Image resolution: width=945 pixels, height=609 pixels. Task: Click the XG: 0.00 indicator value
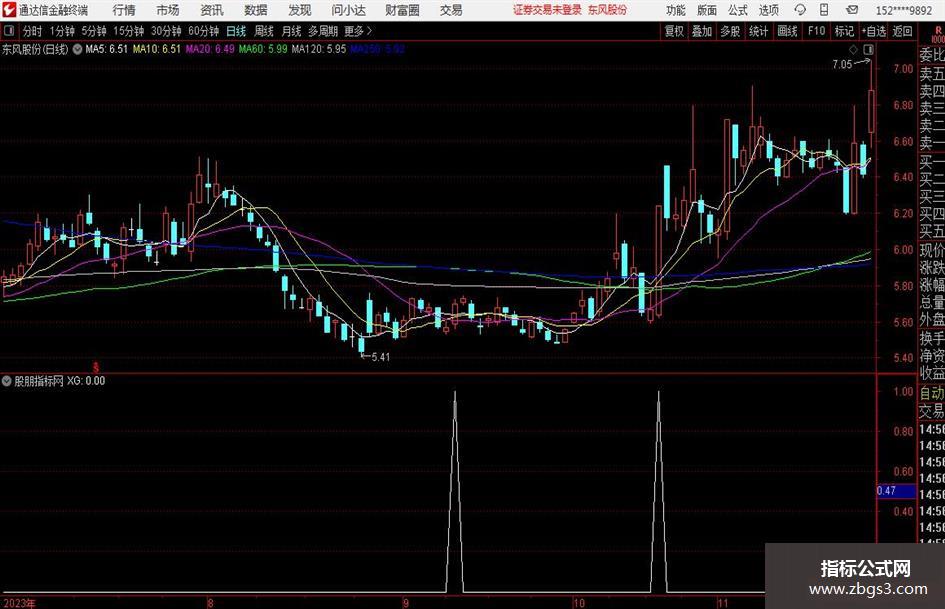86,381
